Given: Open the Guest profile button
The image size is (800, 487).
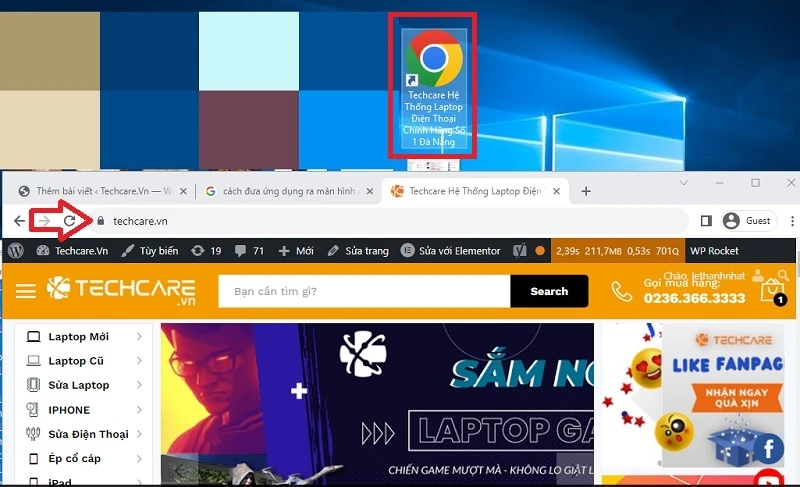Looking at the screenshot, I should 747,221.
